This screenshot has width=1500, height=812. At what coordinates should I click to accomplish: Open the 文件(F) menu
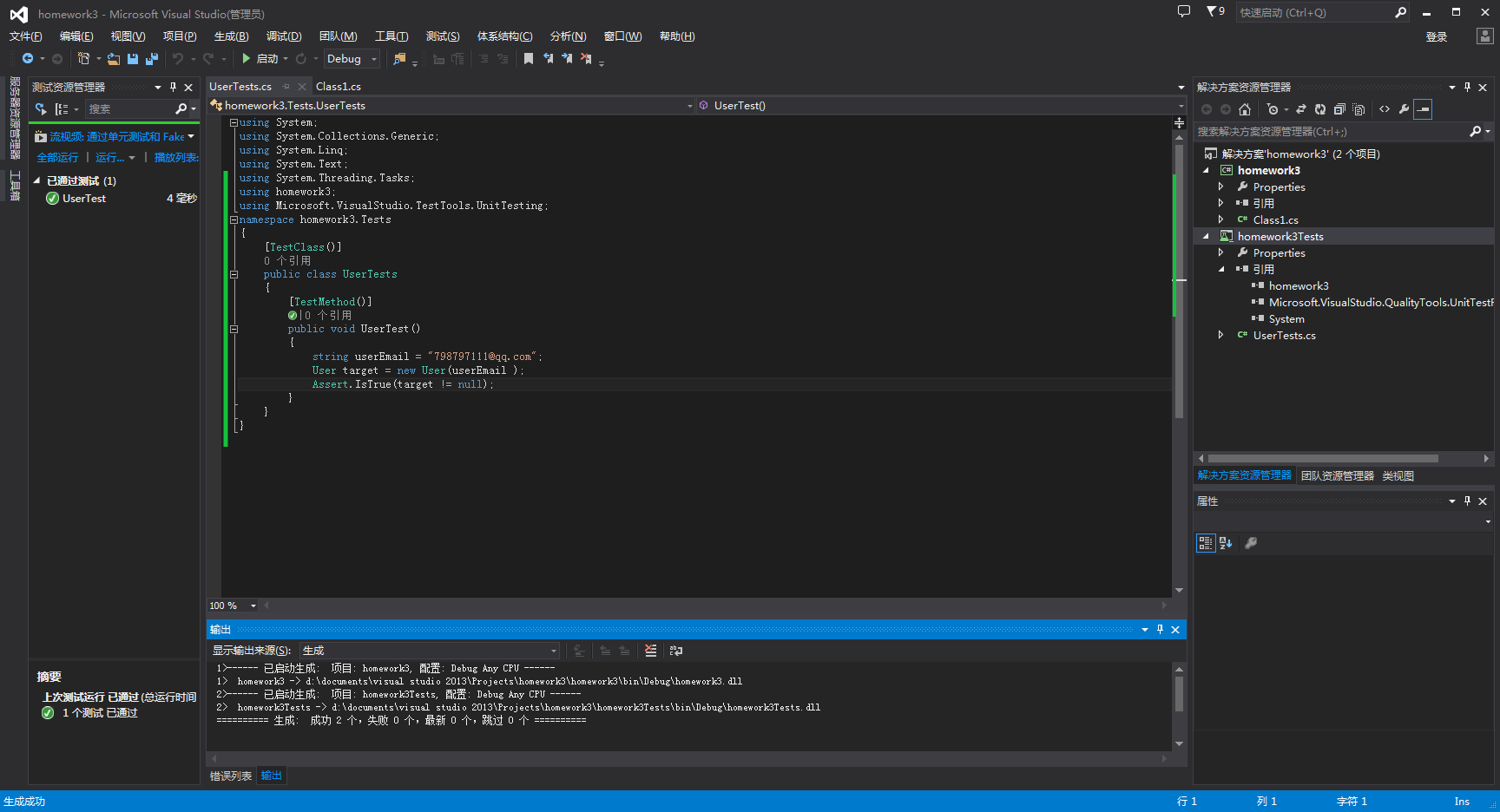click(25, 36)
